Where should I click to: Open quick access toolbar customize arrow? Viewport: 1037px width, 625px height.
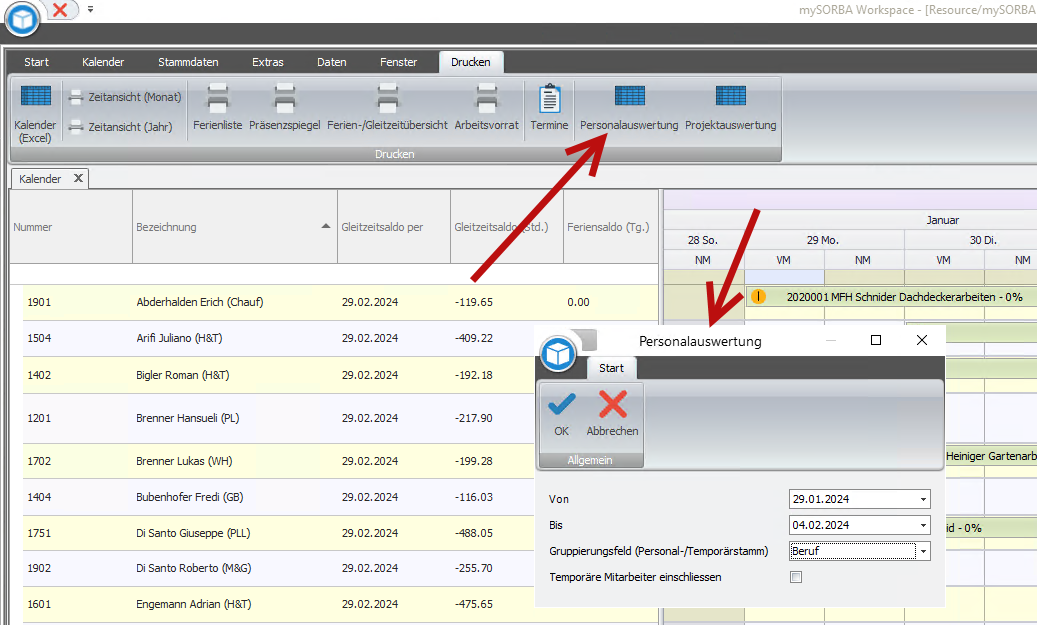(91, 9)
